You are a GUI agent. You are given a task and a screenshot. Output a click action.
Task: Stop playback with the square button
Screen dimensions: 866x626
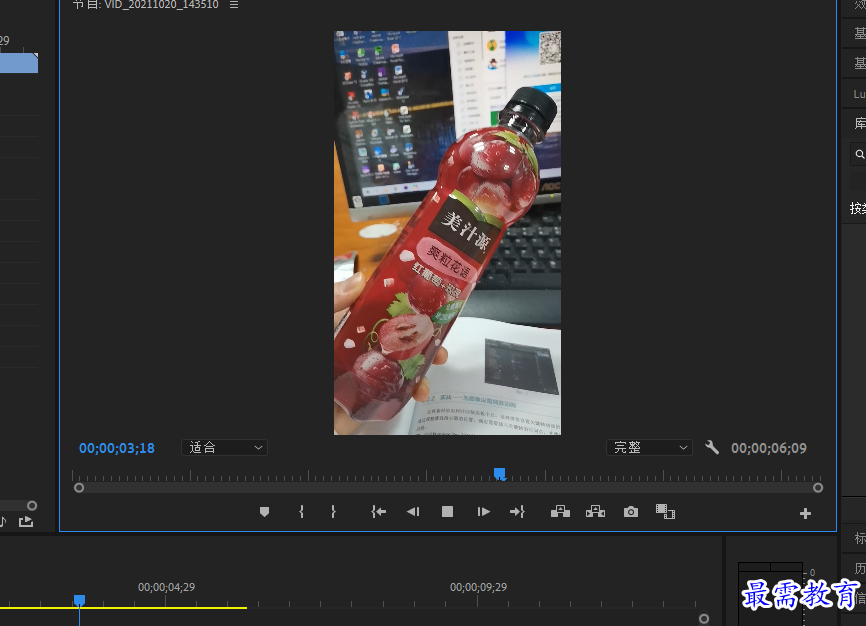447,512
